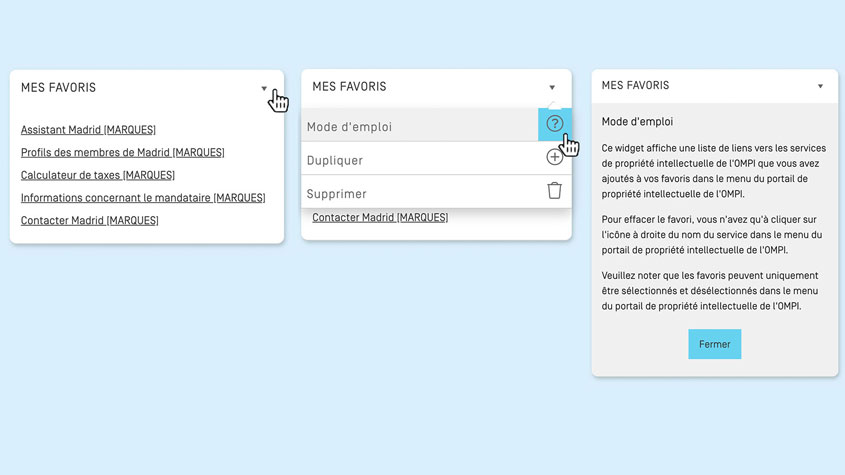
Task: Click the left widget's MES FAVORIS title
Action: [58, 88]
